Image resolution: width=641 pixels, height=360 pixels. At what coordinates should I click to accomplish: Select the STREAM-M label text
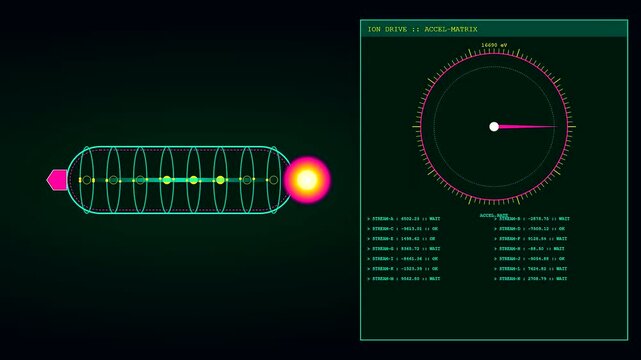tap(383, 279)
